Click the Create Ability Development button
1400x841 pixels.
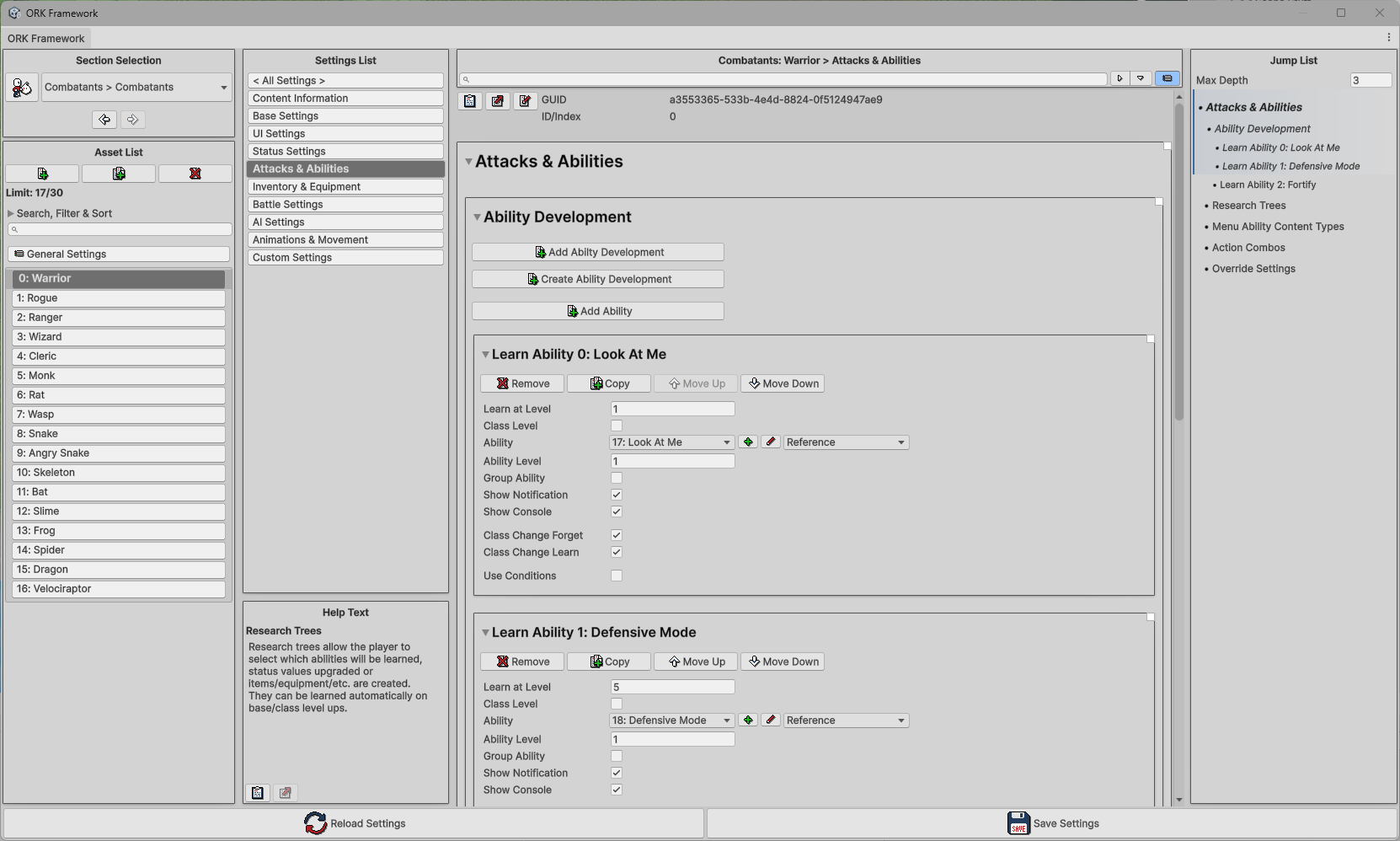598,279
